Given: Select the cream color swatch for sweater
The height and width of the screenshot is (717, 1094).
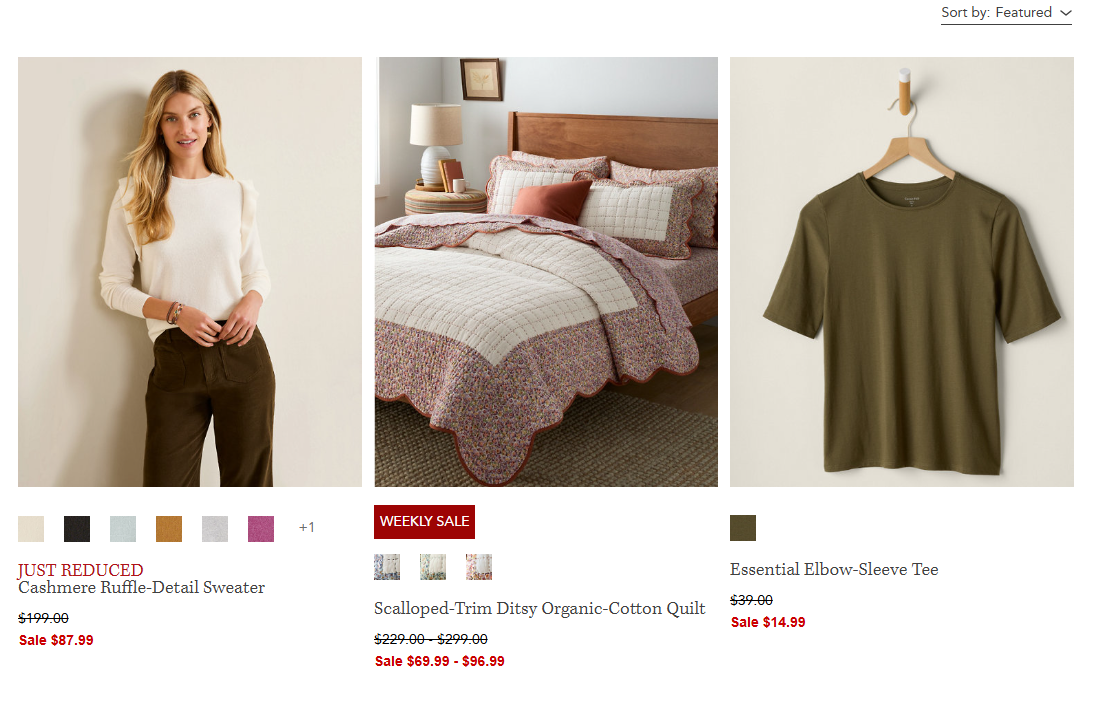Looking at the screenshot, I should coord(31,529).
